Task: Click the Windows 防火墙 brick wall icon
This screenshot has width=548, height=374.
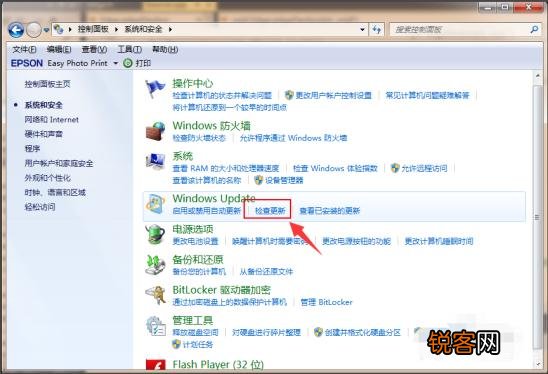Action: coord(156,131)
